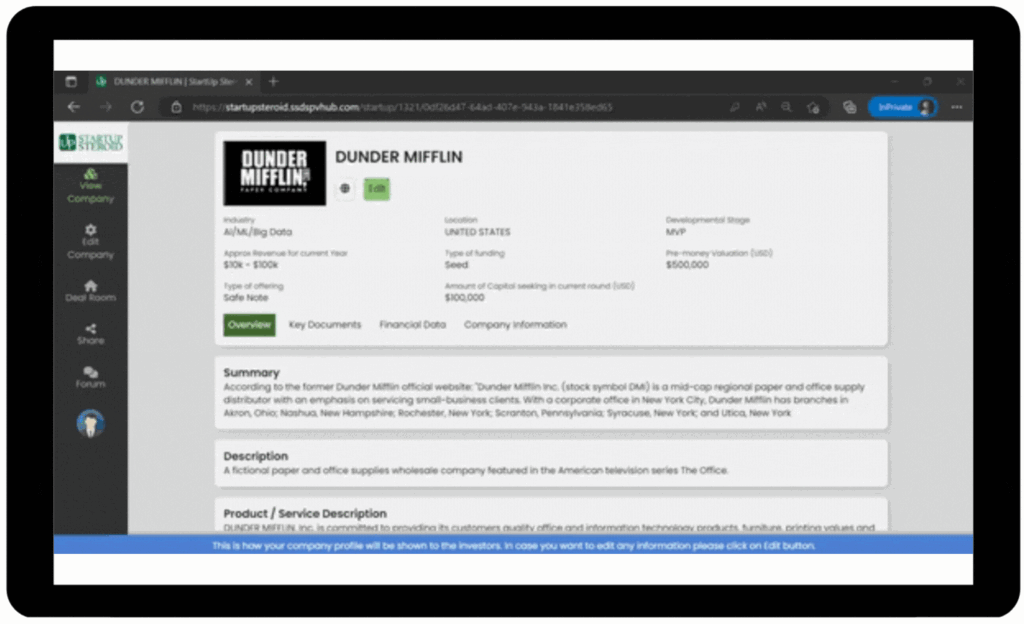Open Company Information tab

[x=515, y=324]
